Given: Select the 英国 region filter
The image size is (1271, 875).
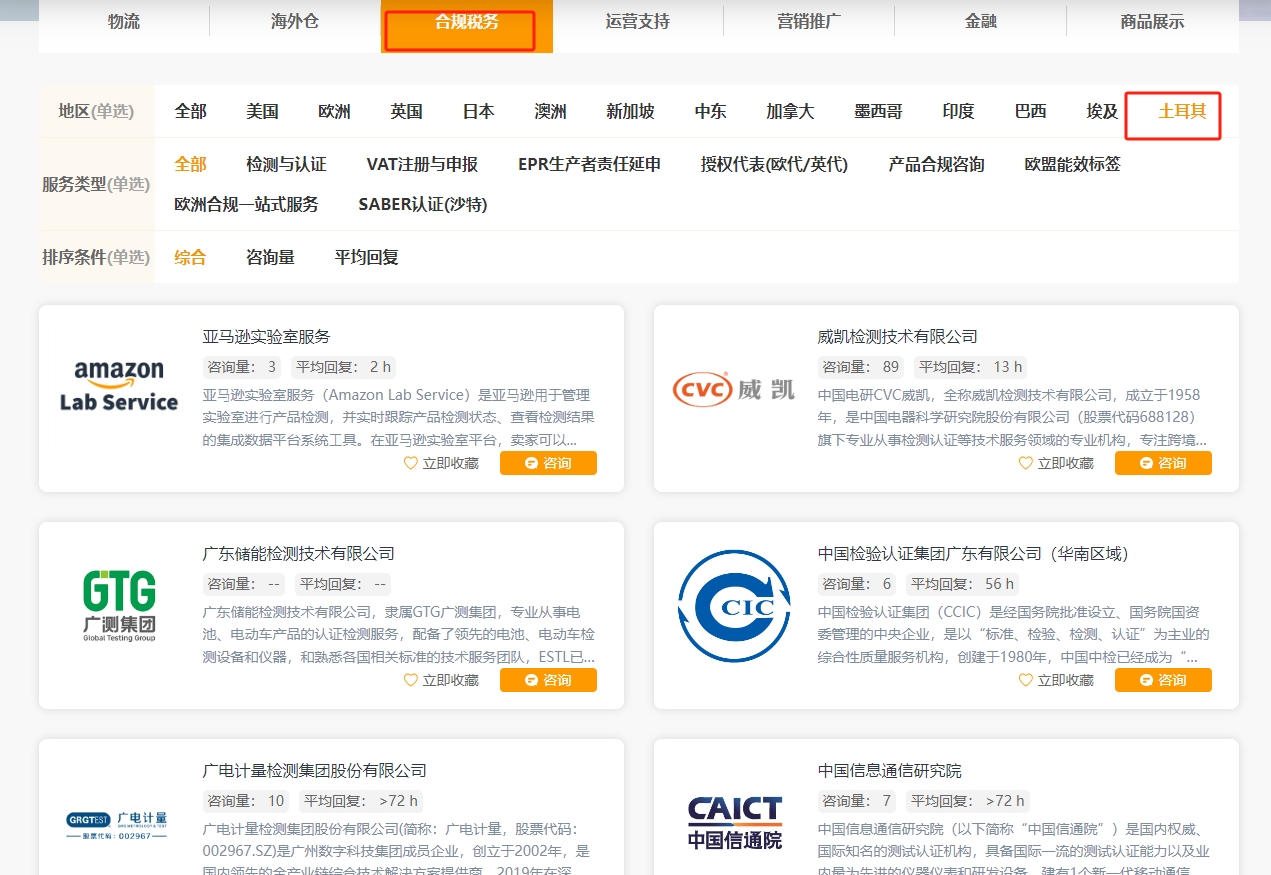Looking at the screenshot, I should pos(406,111).
